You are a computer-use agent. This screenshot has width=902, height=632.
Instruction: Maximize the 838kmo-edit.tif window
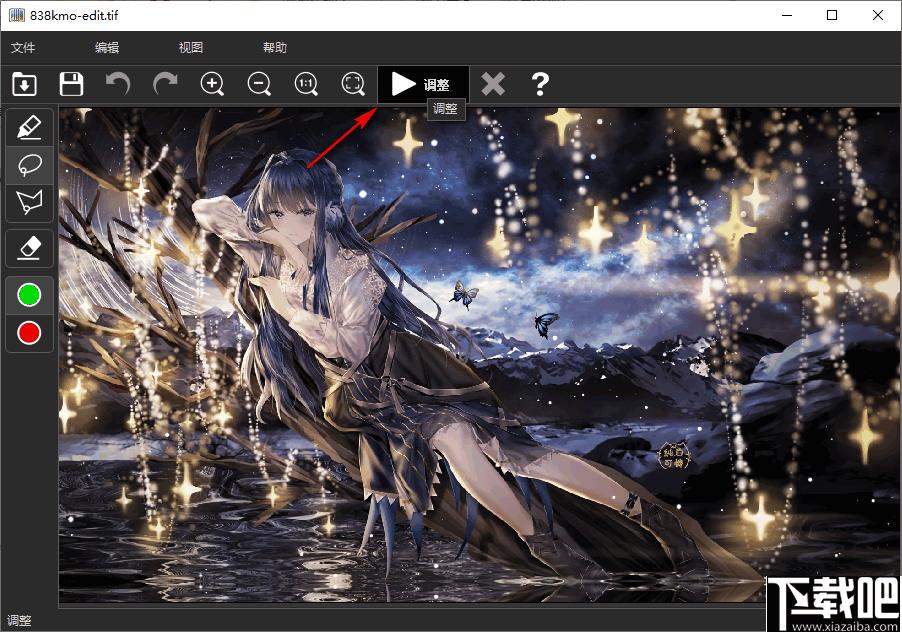pyautogui.click(x=832, y=16)
